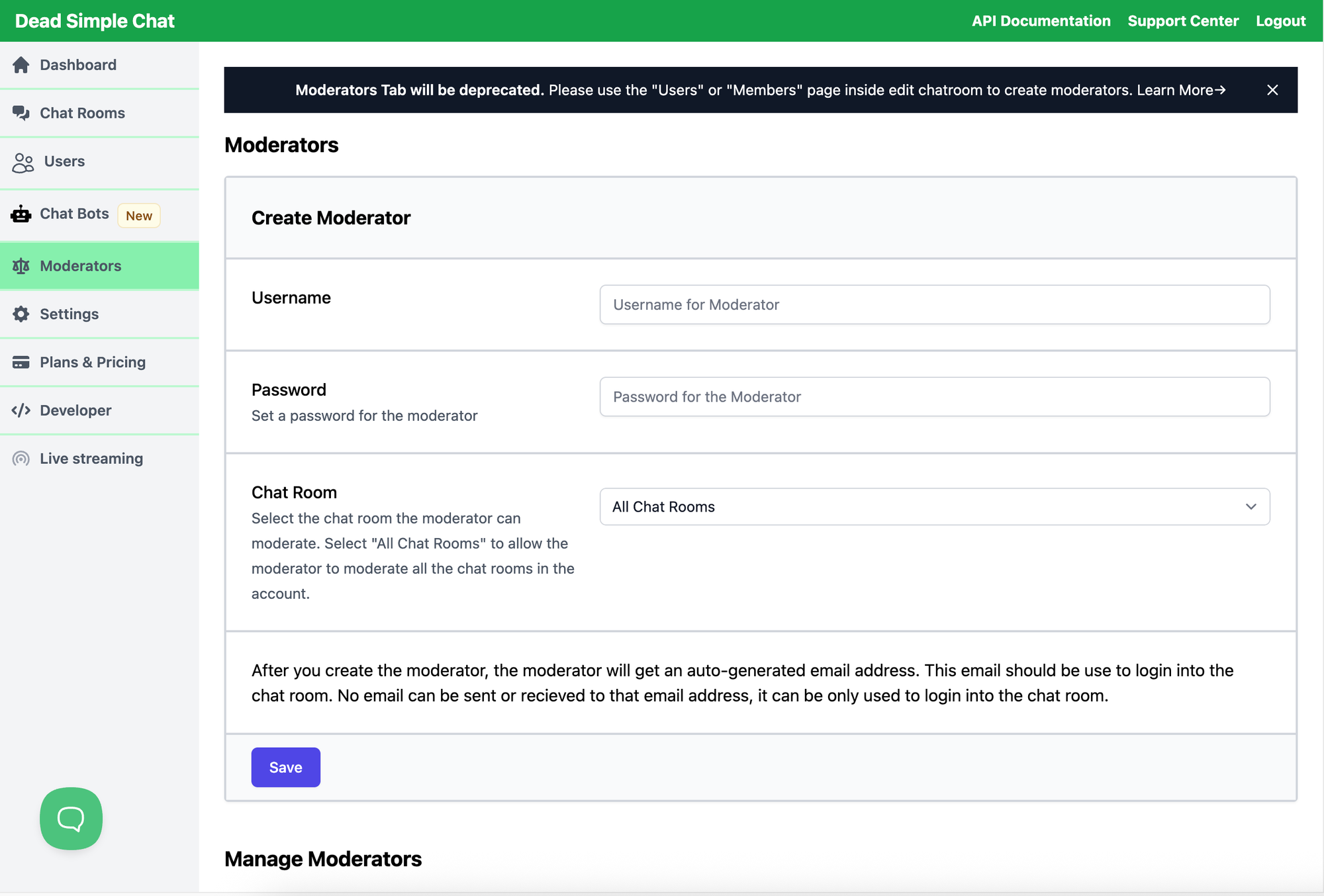Focus the Password for the Moderator field

(x=933, y=397)
